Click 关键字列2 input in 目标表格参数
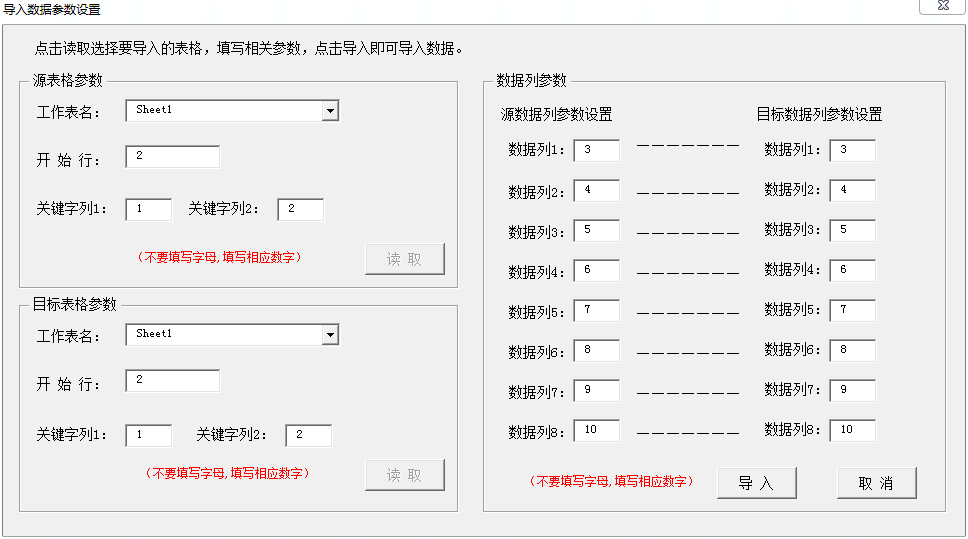This screenshot has width=968, height=539. coord(308,436)
